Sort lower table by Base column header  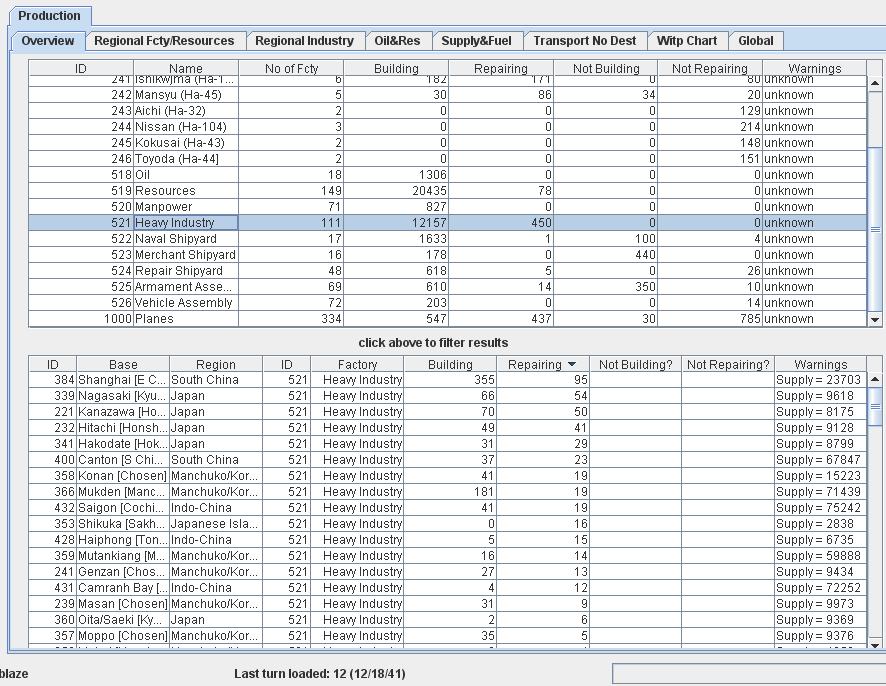123,364
